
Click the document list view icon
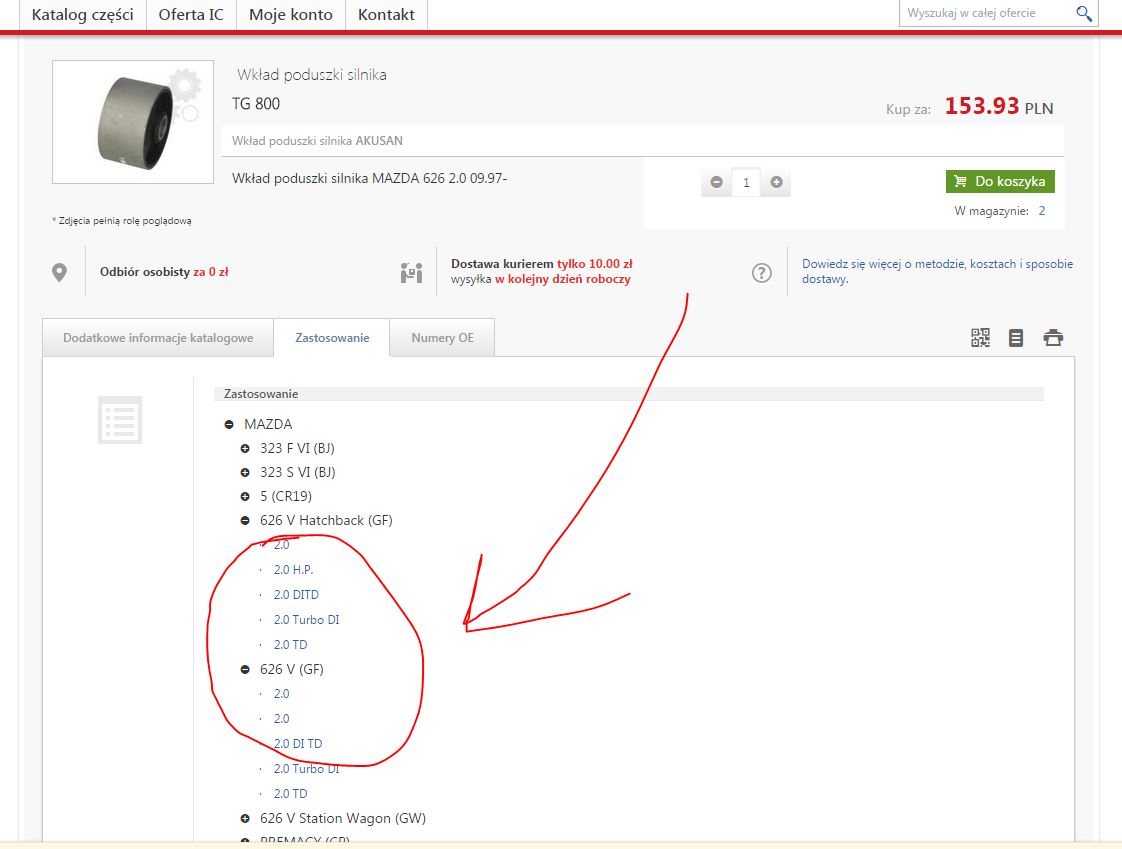tap(1016, 338)
